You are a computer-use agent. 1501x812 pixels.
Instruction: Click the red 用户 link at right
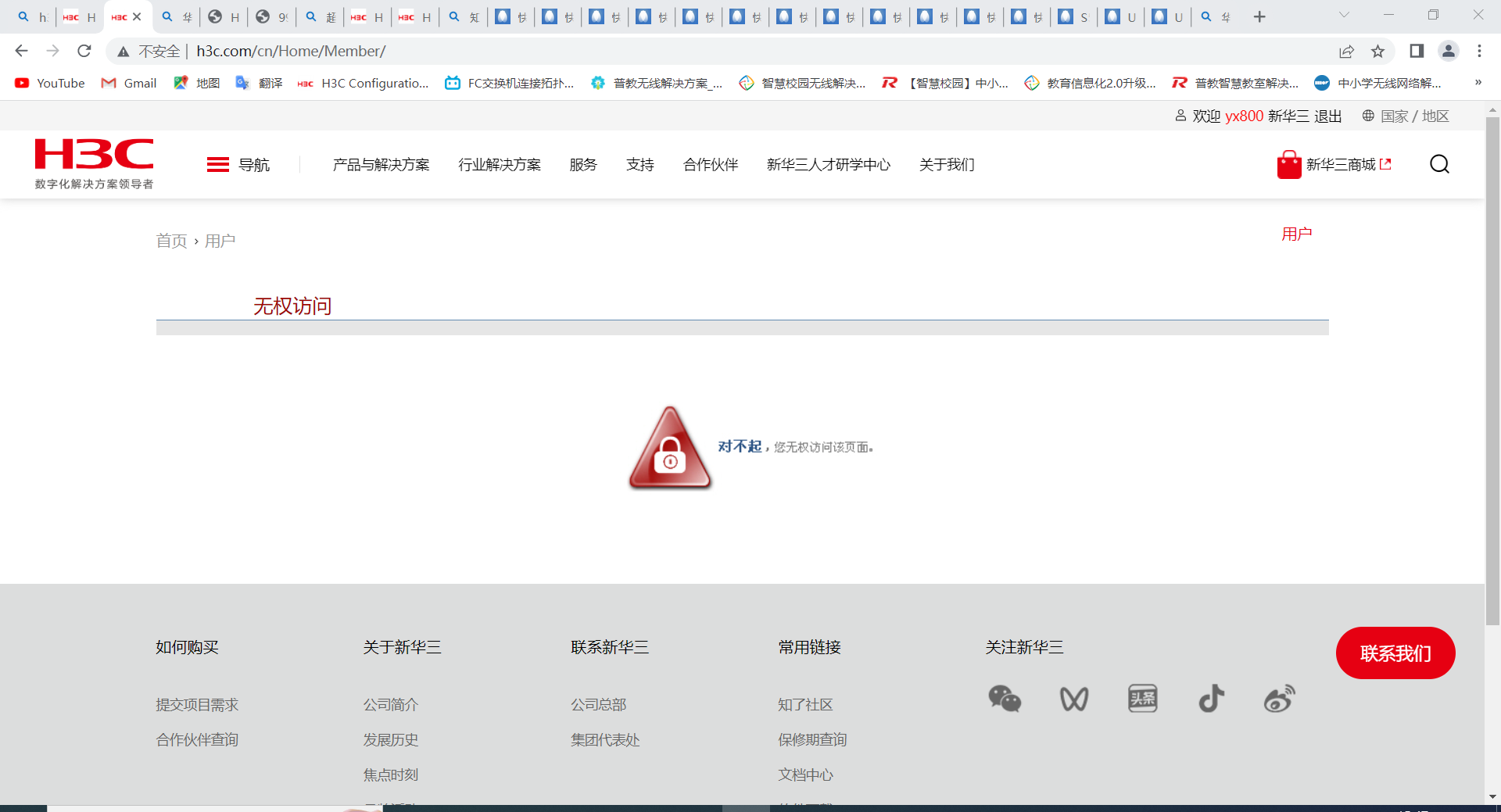click(x=1297, y=234)
